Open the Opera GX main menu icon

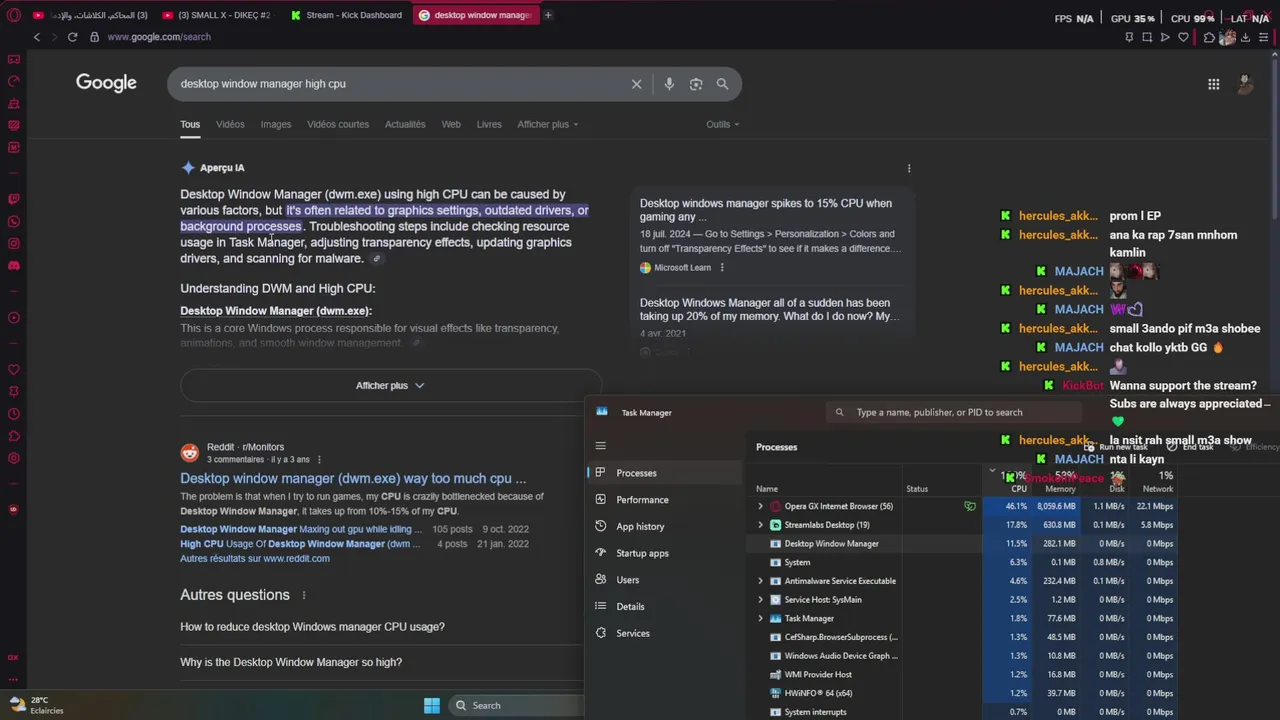pyautogui.click(x=13, y=15)
